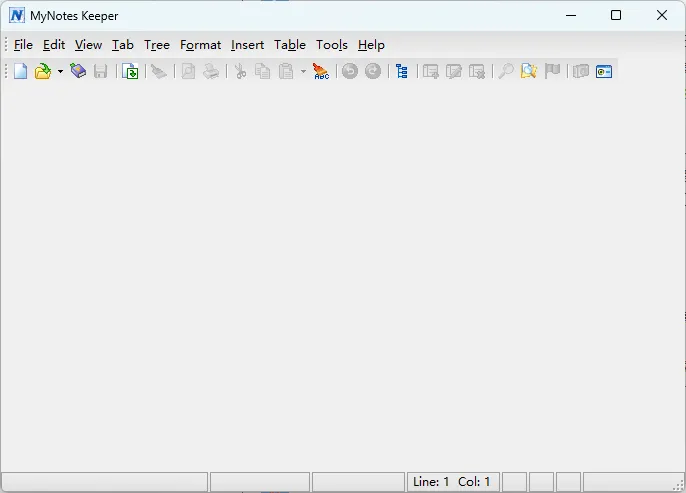Expand the paste options dropdown arrow
This screenshot has height=493, width=686.
[x=303, y=71]
